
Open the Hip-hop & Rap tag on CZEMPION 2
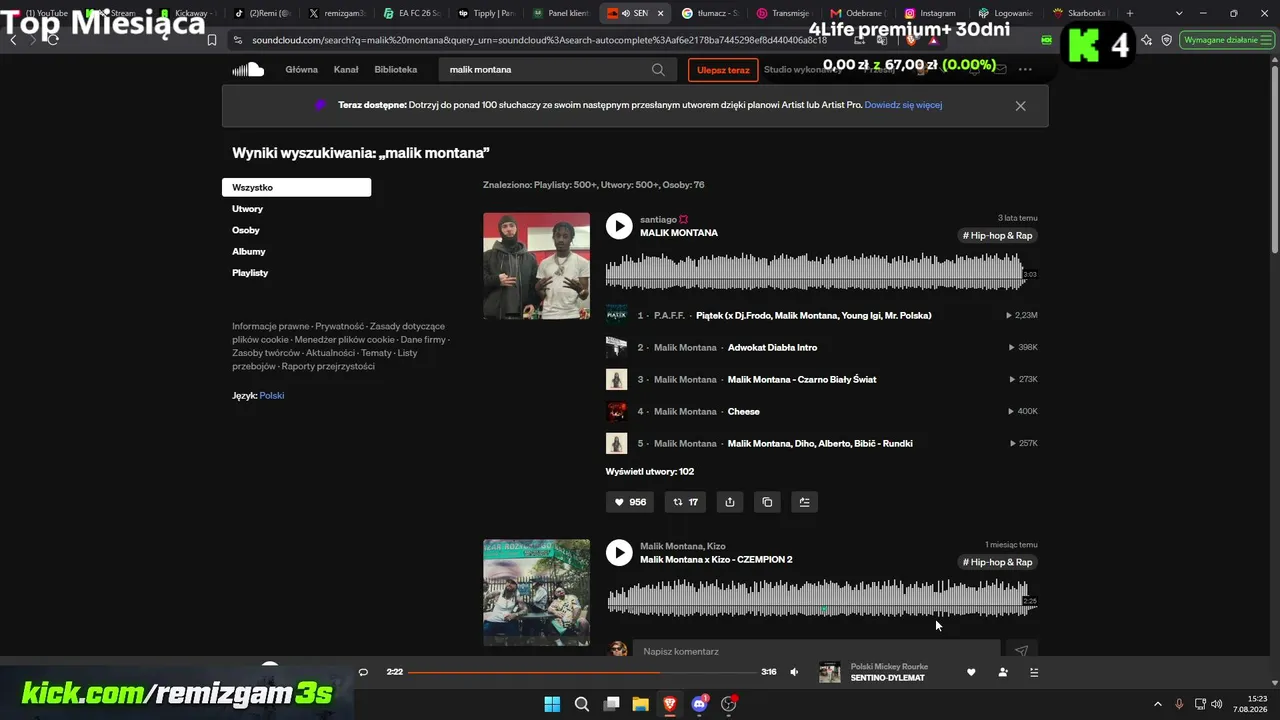[x=997, y=562]
